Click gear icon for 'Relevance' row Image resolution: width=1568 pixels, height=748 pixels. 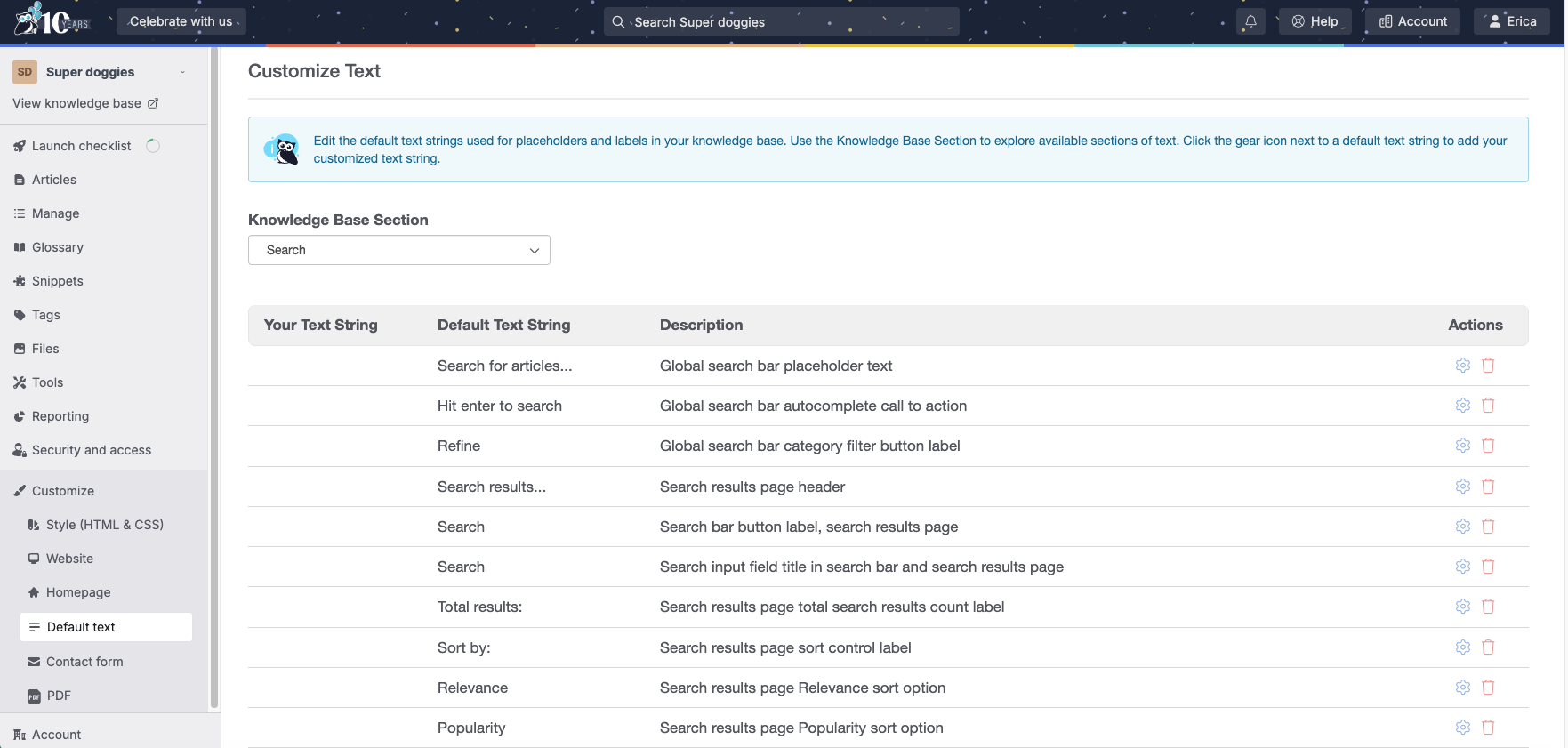(1463, 688)
